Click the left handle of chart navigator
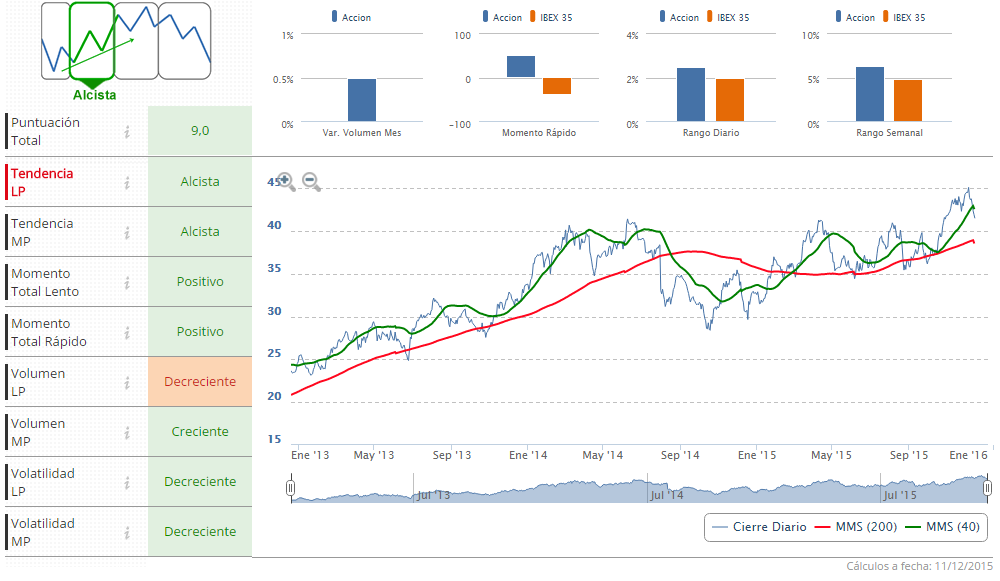Image resolution: width=1000 pixels, height=581 pixels. pyautogui.click(x=290, y=488)
